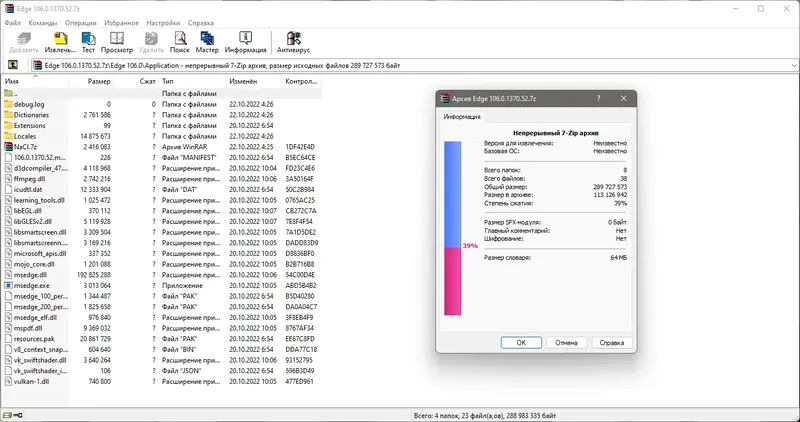Sort list by Размер column header
The height and width of the screenshot is (422, 800).
91,81
